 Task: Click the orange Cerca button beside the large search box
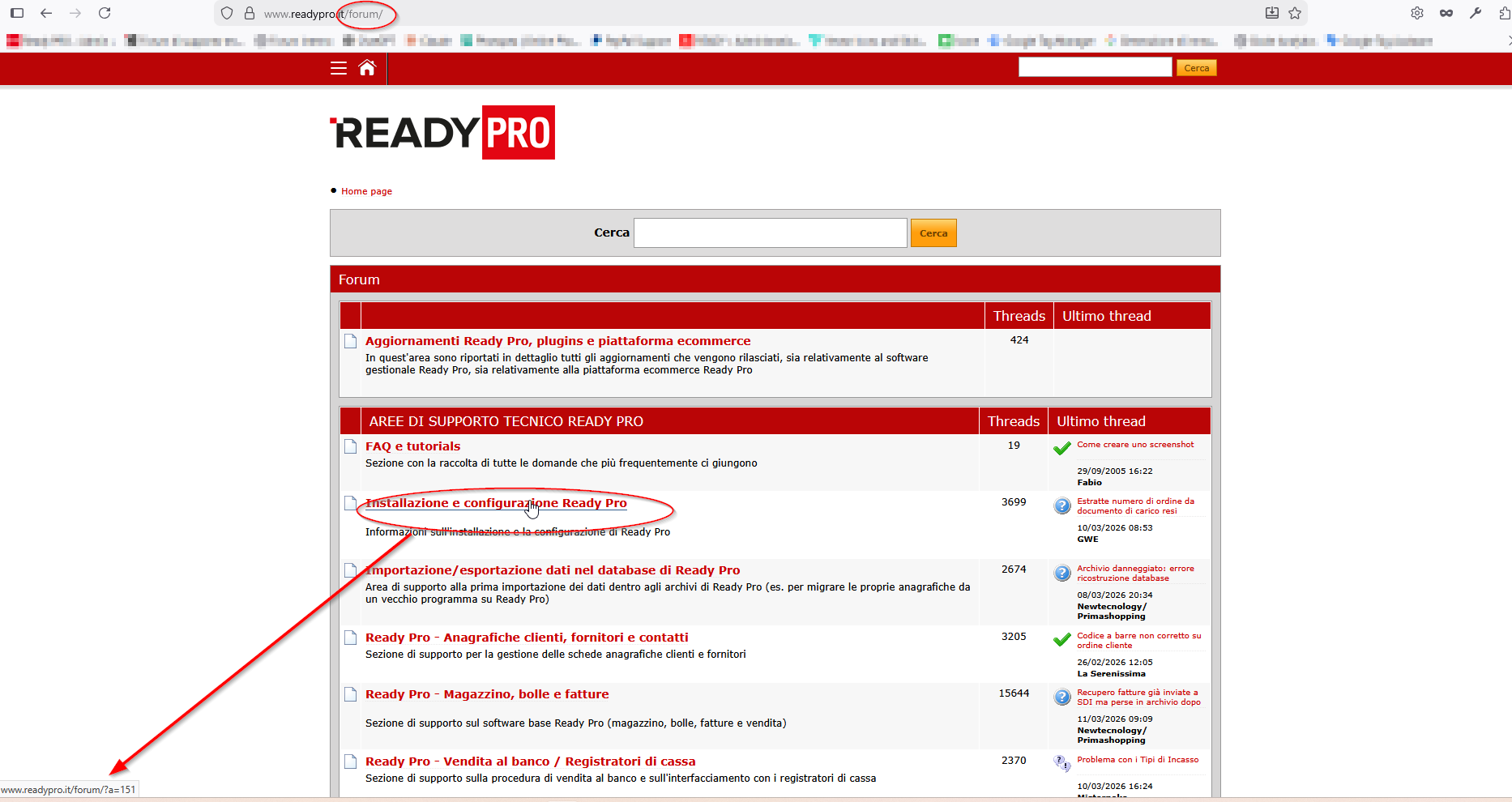[x=933, y=233]
